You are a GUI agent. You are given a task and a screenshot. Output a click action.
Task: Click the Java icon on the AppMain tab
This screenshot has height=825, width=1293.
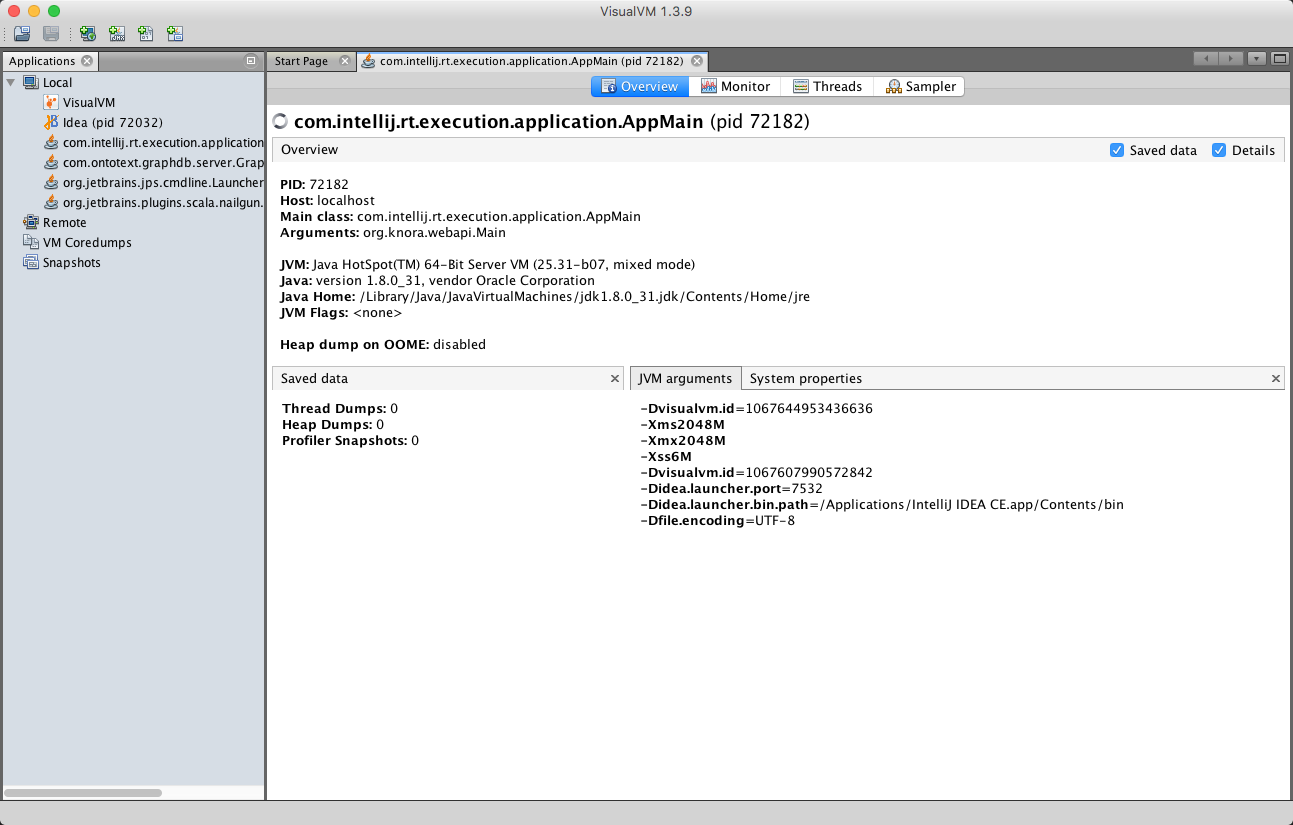[368, 61]
